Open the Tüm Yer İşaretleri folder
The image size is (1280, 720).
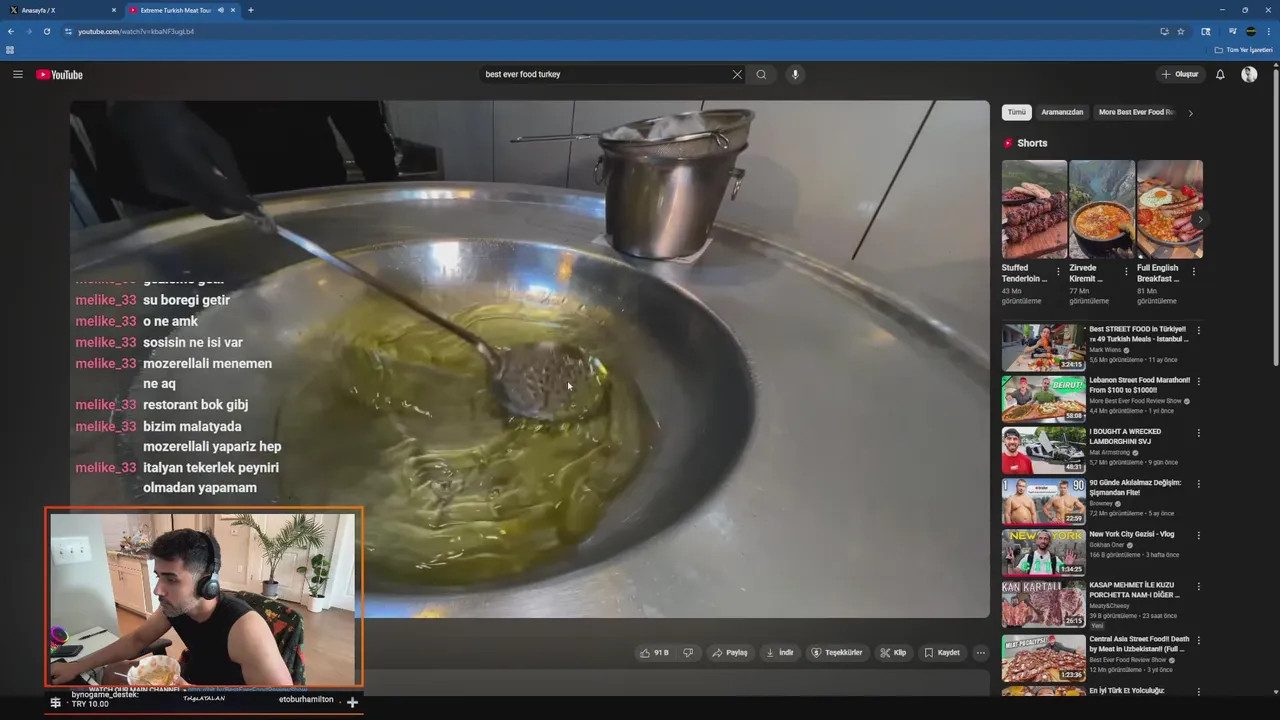point(1244,49)
